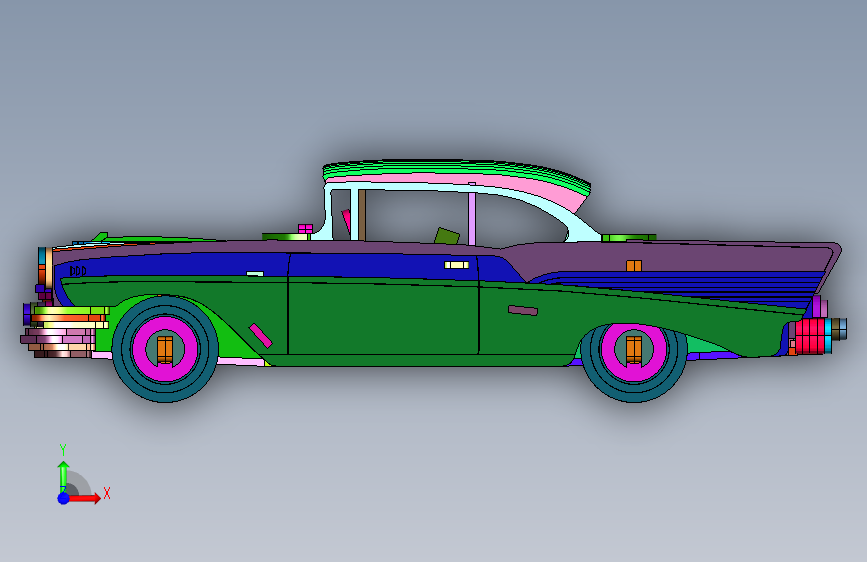The width and height of the screenshot is (867, 562).
Task: Select the magenta strip behind front wheel
Action: click(260, 336)
